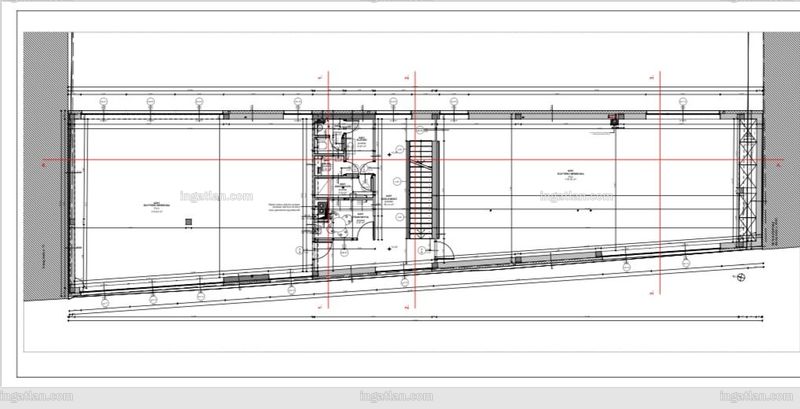Select the right hatched neighboring building area
The height and width of the screenshot is (409, 800).
click(781, 140)
